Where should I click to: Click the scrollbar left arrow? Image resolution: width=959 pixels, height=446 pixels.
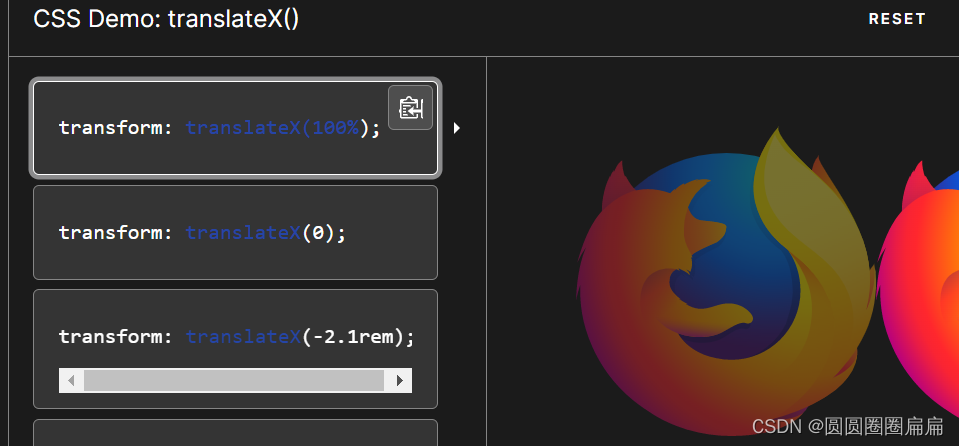[x=71, y=381]
